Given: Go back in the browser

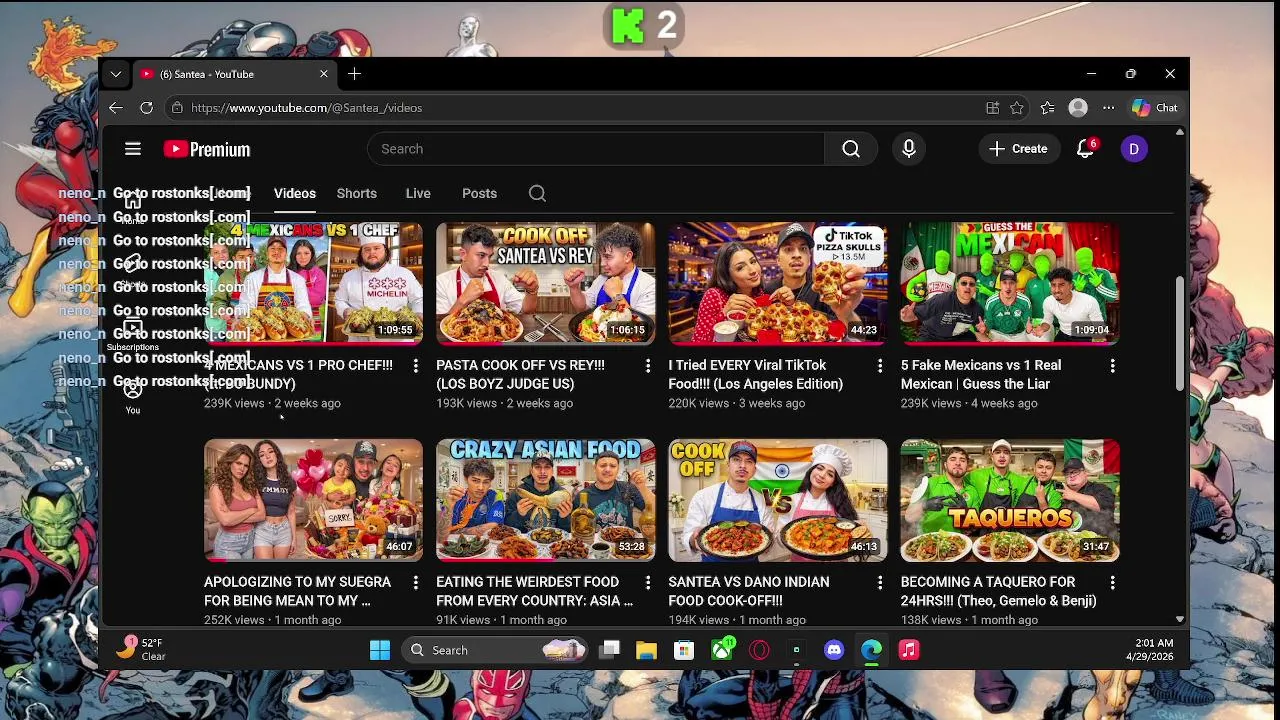Looking at the screenshot, I should [116, 108].
